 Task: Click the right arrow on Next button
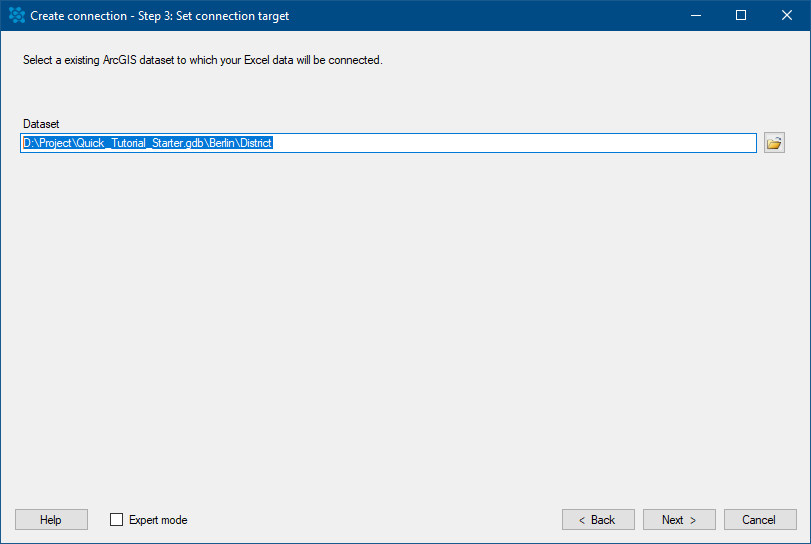[x=693, y=520]
